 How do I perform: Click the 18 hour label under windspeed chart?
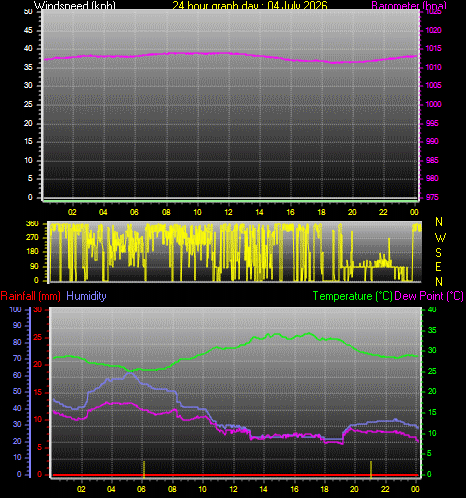(321, 212)
